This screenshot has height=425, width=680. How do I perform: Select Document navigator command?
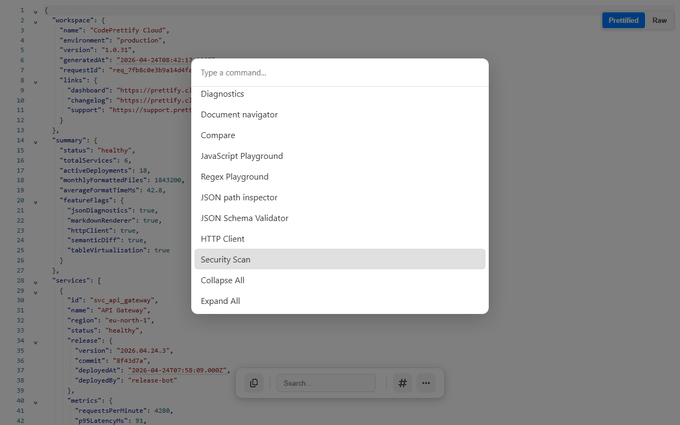[340, 114]
